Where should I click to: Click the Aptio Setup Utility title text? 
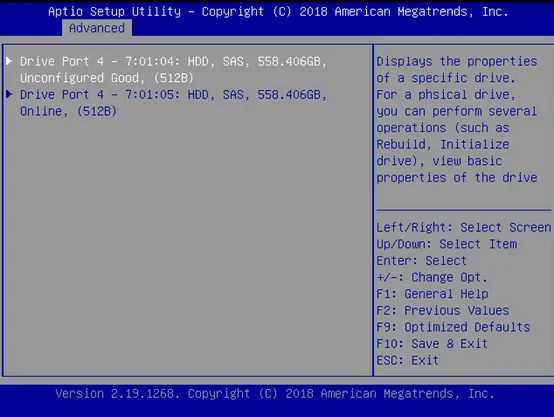click(x=114, y=12)
